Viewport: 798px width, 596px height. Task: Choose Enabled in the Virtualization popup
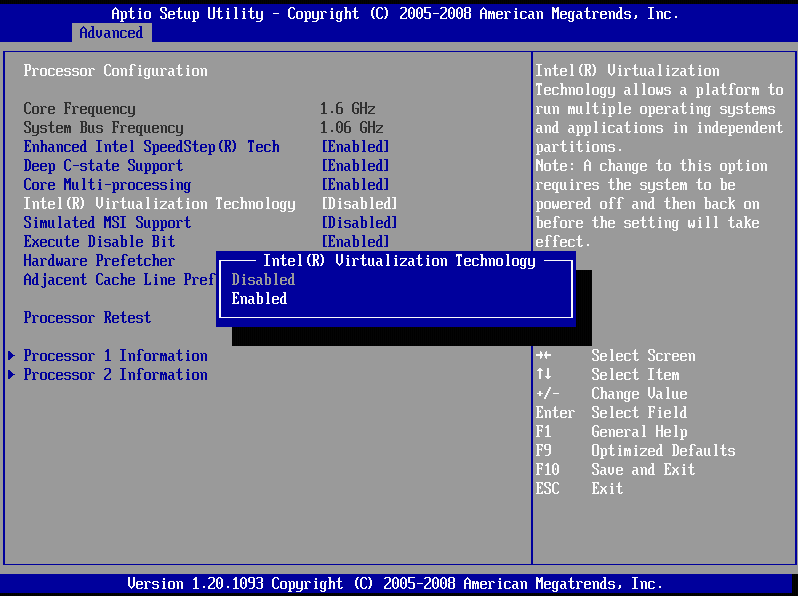[x=259, y=299]
